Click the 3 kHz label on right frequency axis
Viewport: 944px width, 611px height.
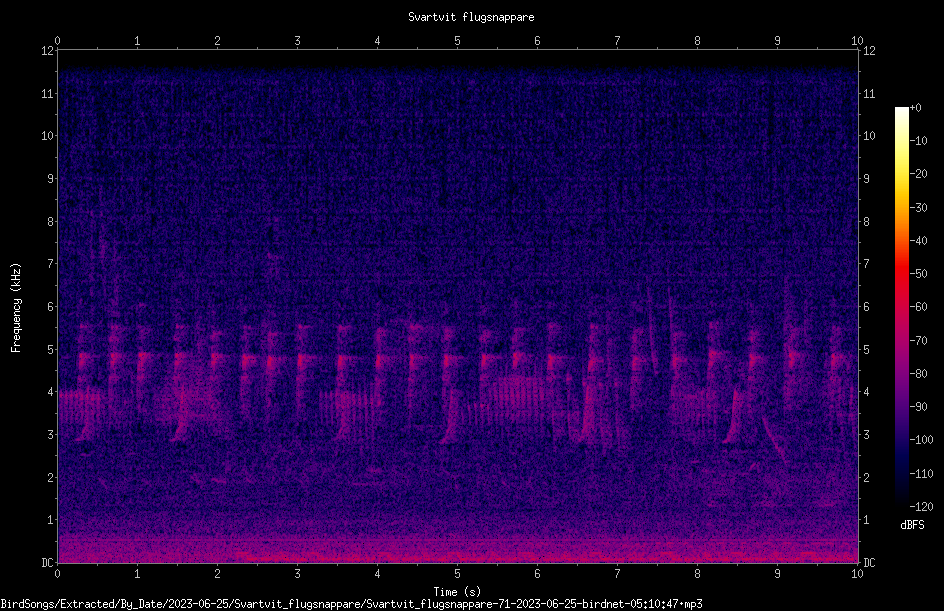[866, 434]
